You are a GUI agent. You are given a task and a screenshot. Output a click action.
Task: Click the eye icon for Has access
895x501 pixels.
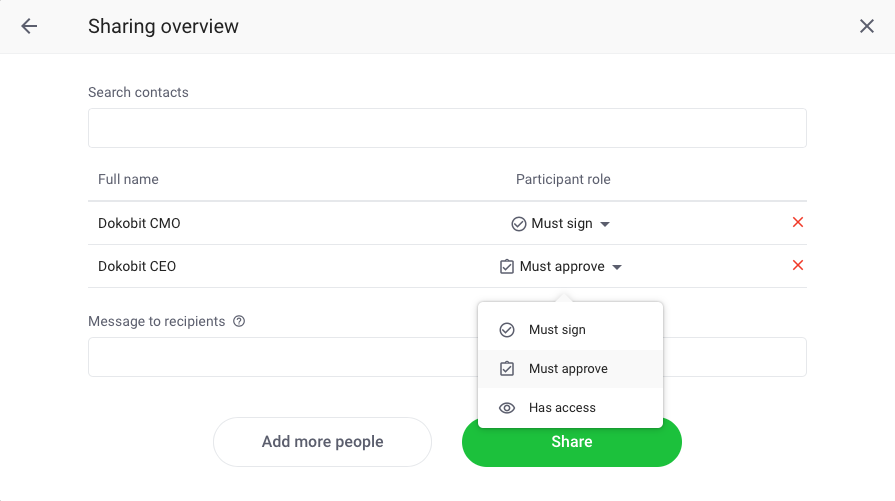pos(507,408)
